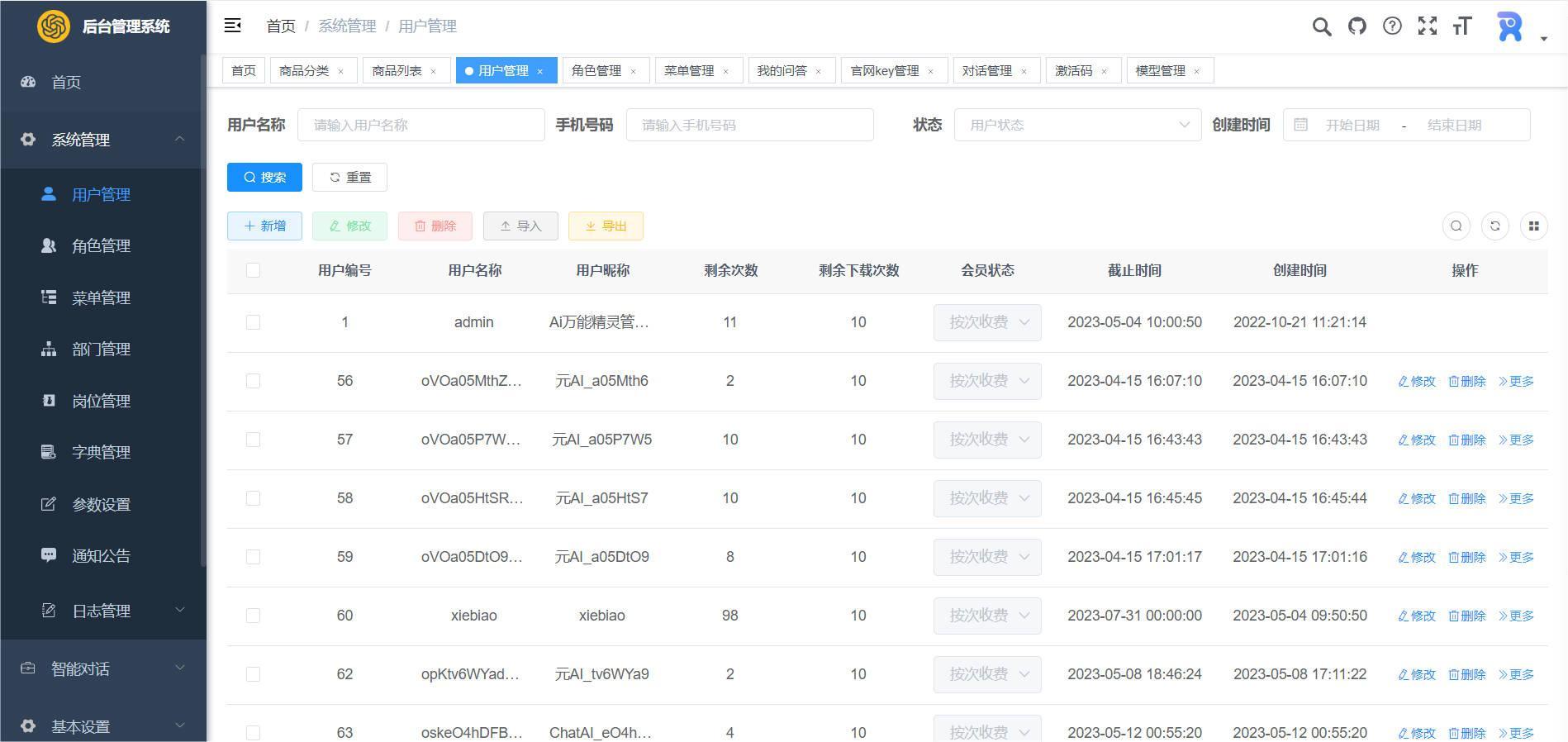This screenshot has width=1568, height=742.
Task: Click the list icon beside 菜单管理 in the sidebar
Action: pos(49,297)
